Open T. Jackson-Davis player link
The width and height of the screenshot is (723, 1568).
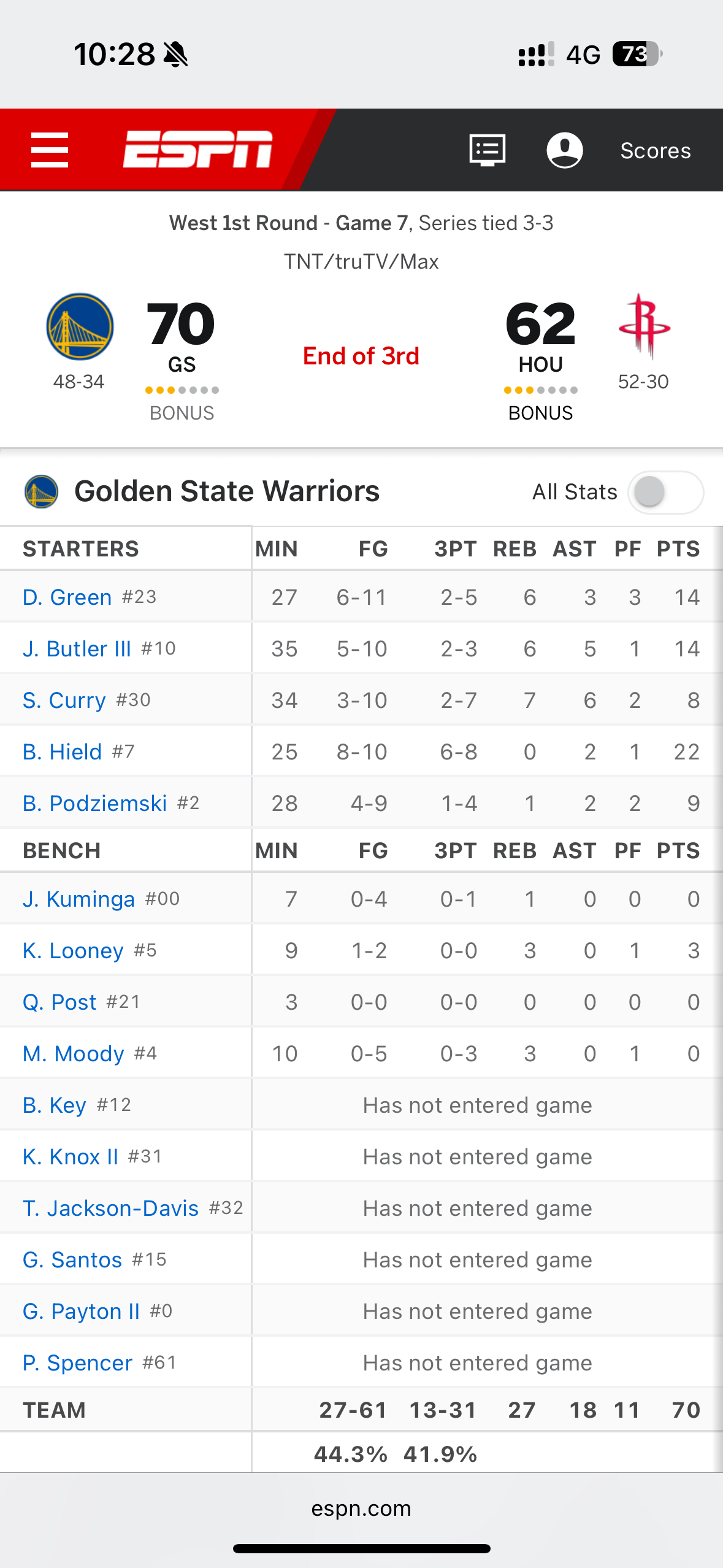[111, 1208]
